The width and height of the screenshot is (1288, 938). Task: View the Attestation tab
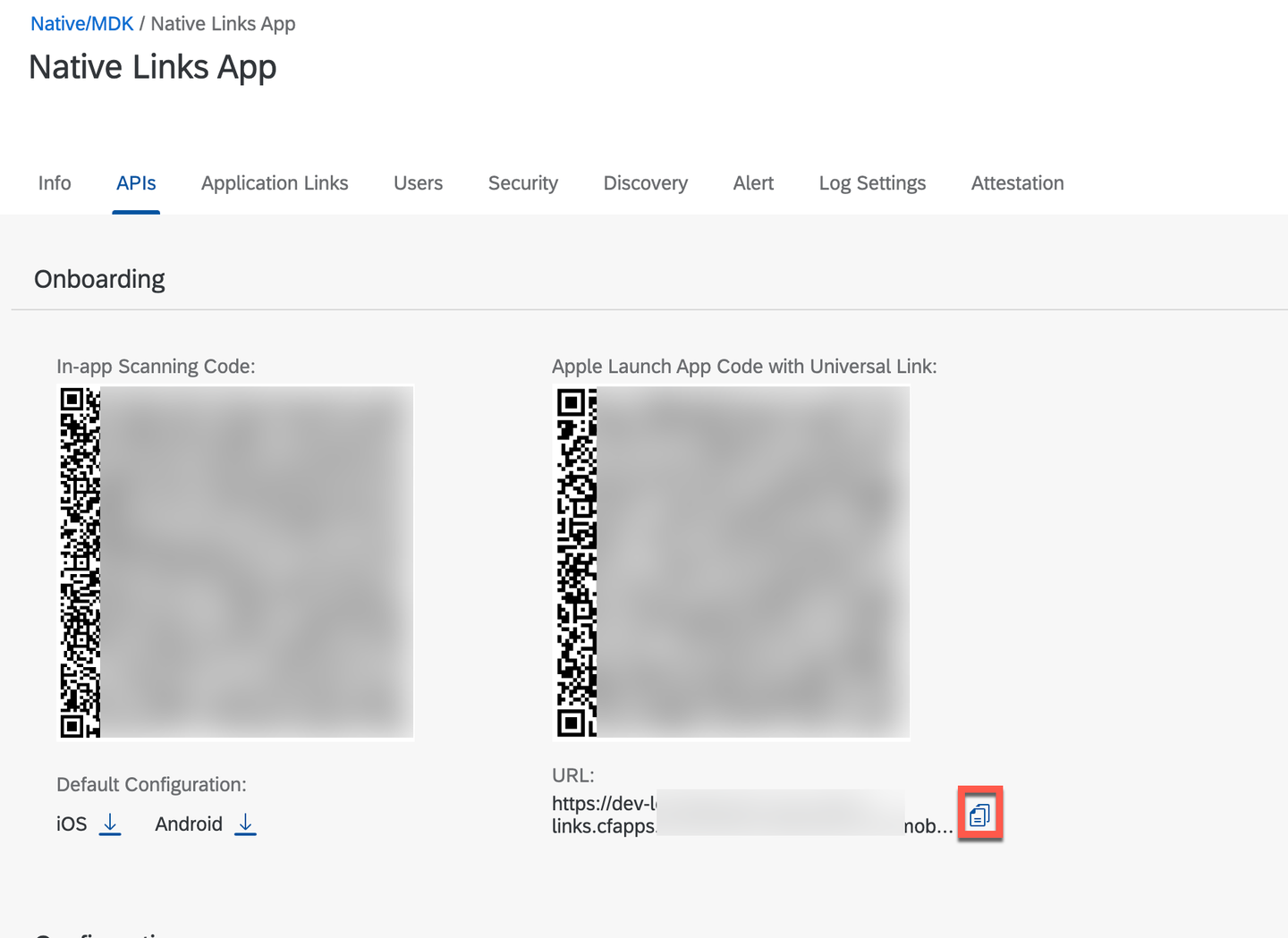pyautogui.click(x=1018, y=183)
